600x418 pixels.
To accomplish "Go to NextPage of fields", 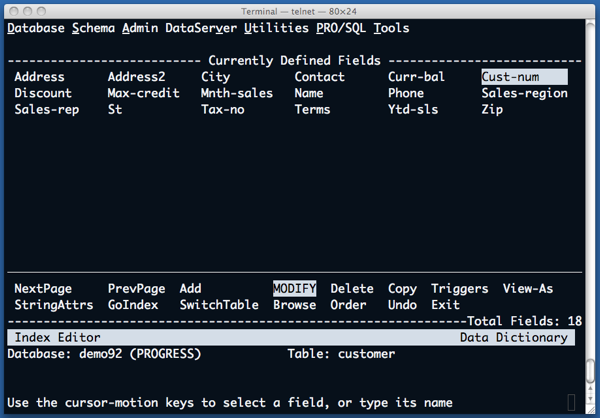I will click(44, 289).
